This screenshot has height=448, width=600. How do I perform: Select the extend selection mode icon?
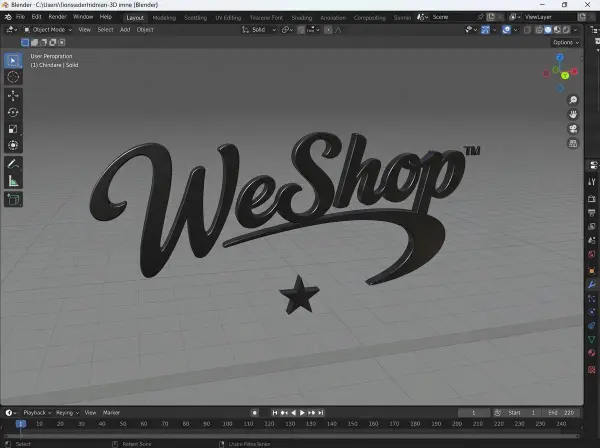[x=34, y=42]
